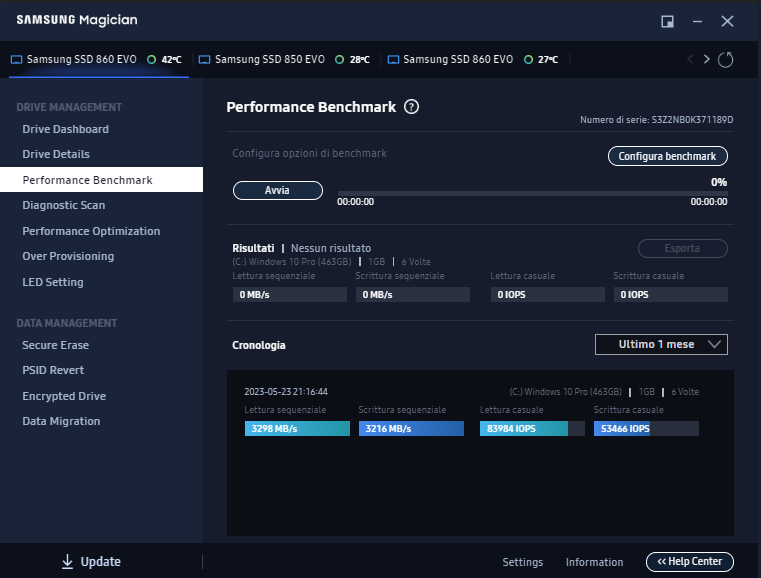Click history entry date 2023-05-23 21:16:44

click(286, 392)
